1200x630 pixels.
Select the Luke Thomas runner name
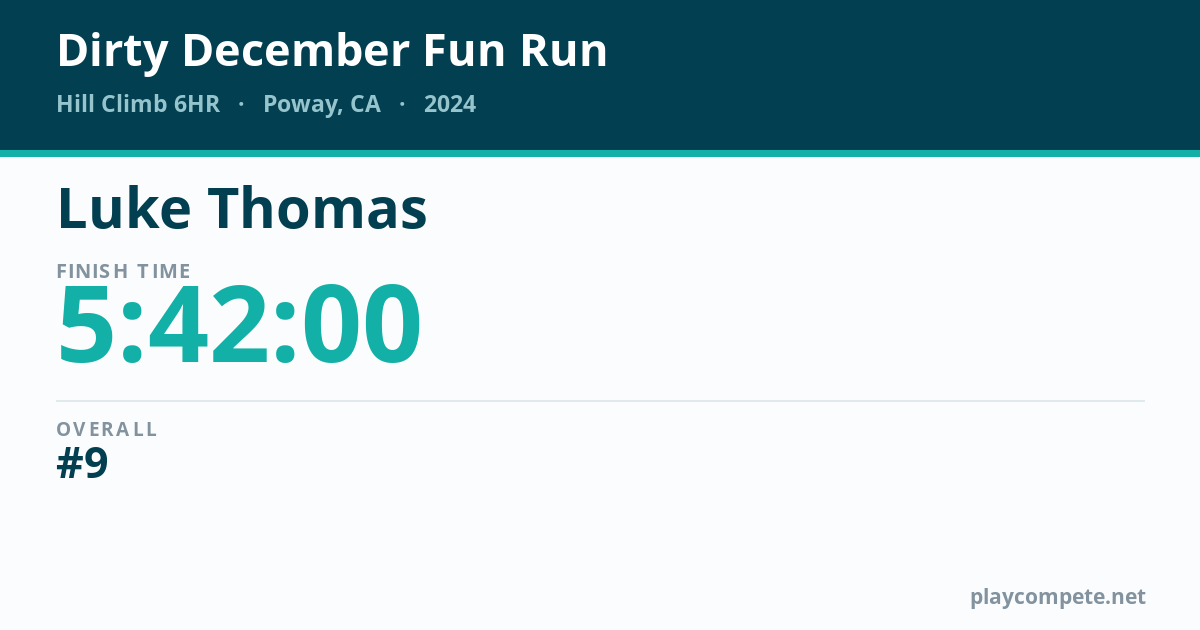(x=242, y=208)
